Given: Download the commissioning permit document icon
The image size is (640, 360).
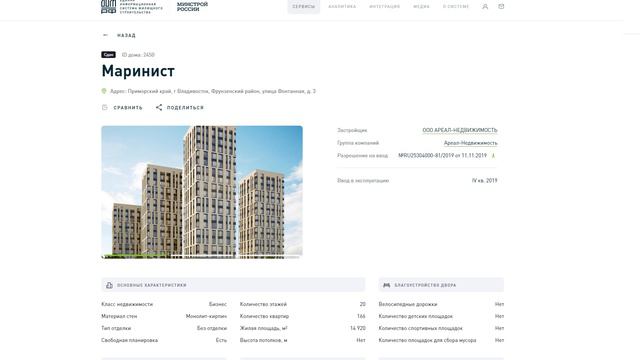Looking at the screenshot, I should click(493, 156).
